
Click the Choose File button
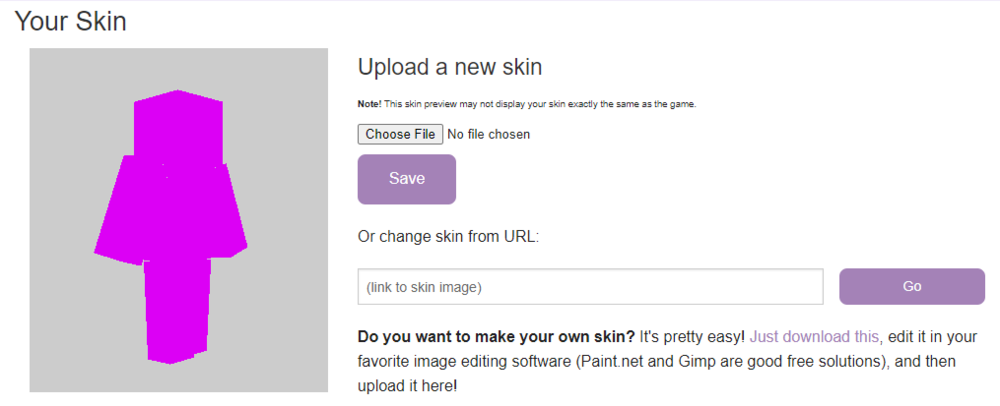400,134
